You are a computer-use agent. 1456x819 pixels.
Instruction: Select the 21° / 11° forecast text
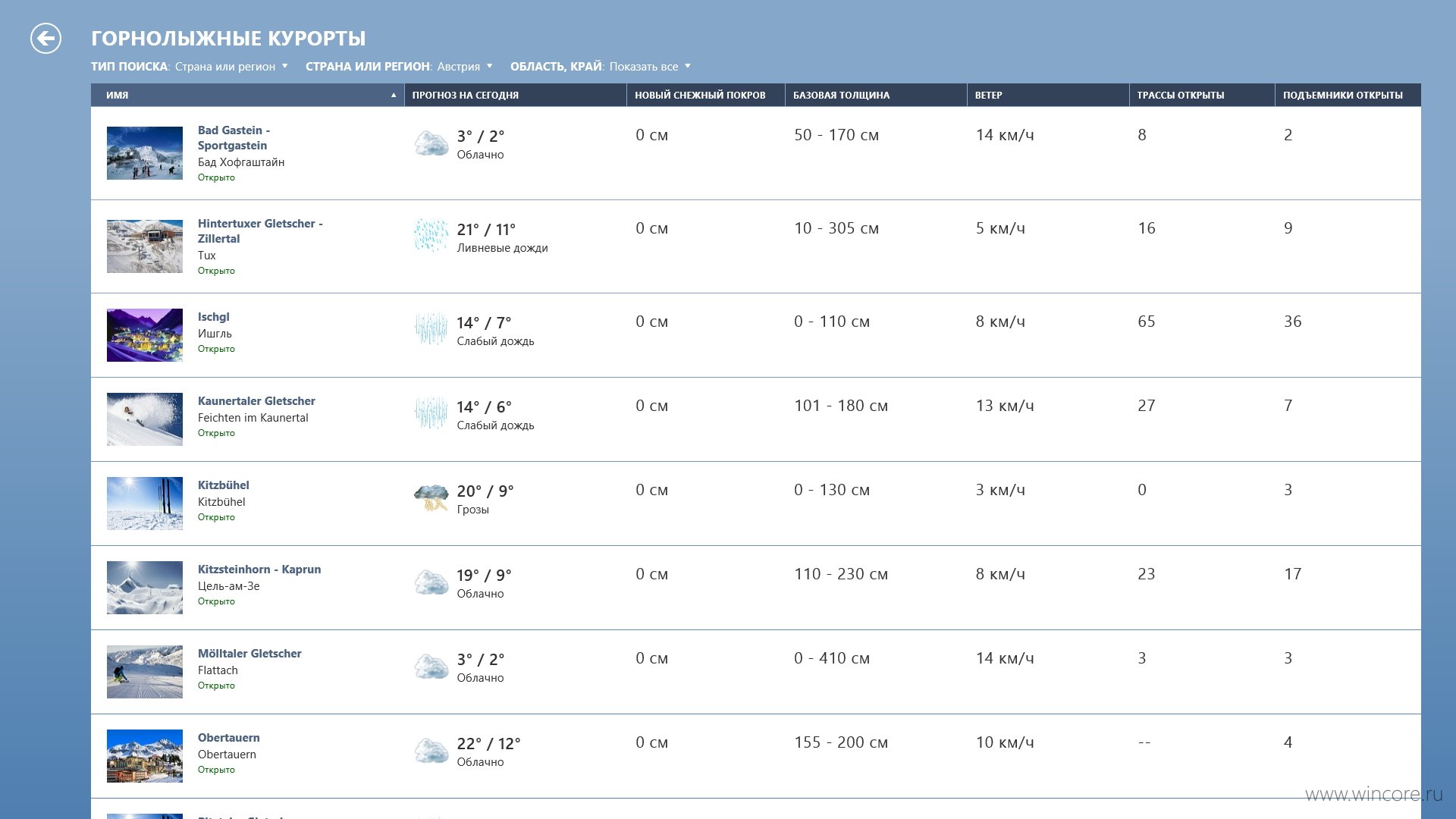click(486, 229)
